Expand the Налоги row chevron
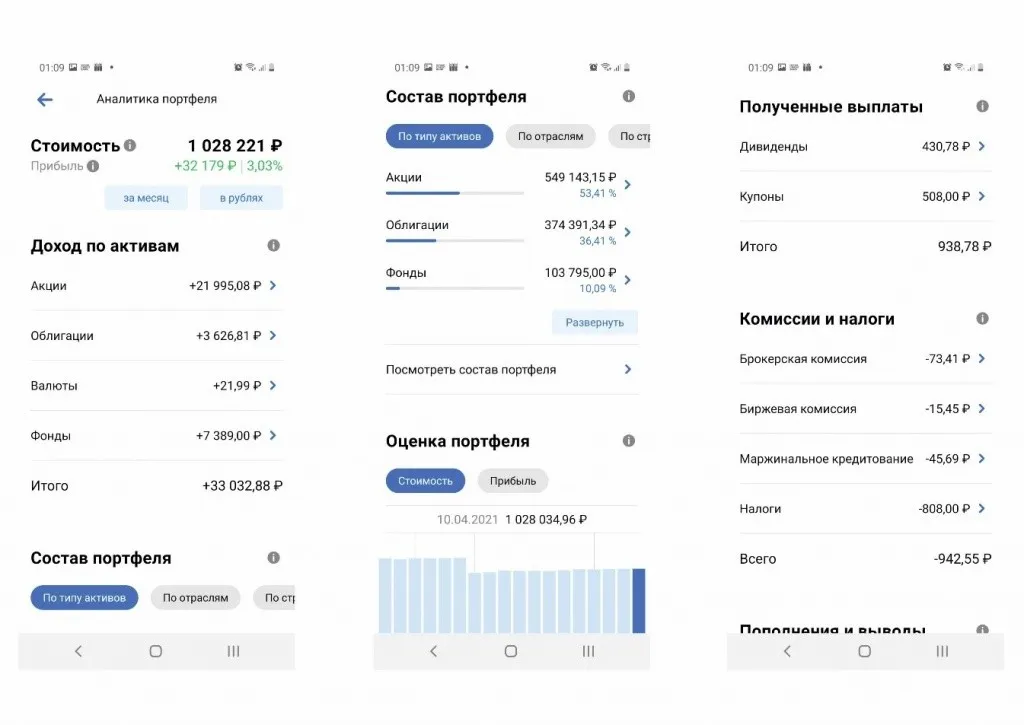This screenshot has height=725, width=1024. point(982,509)
